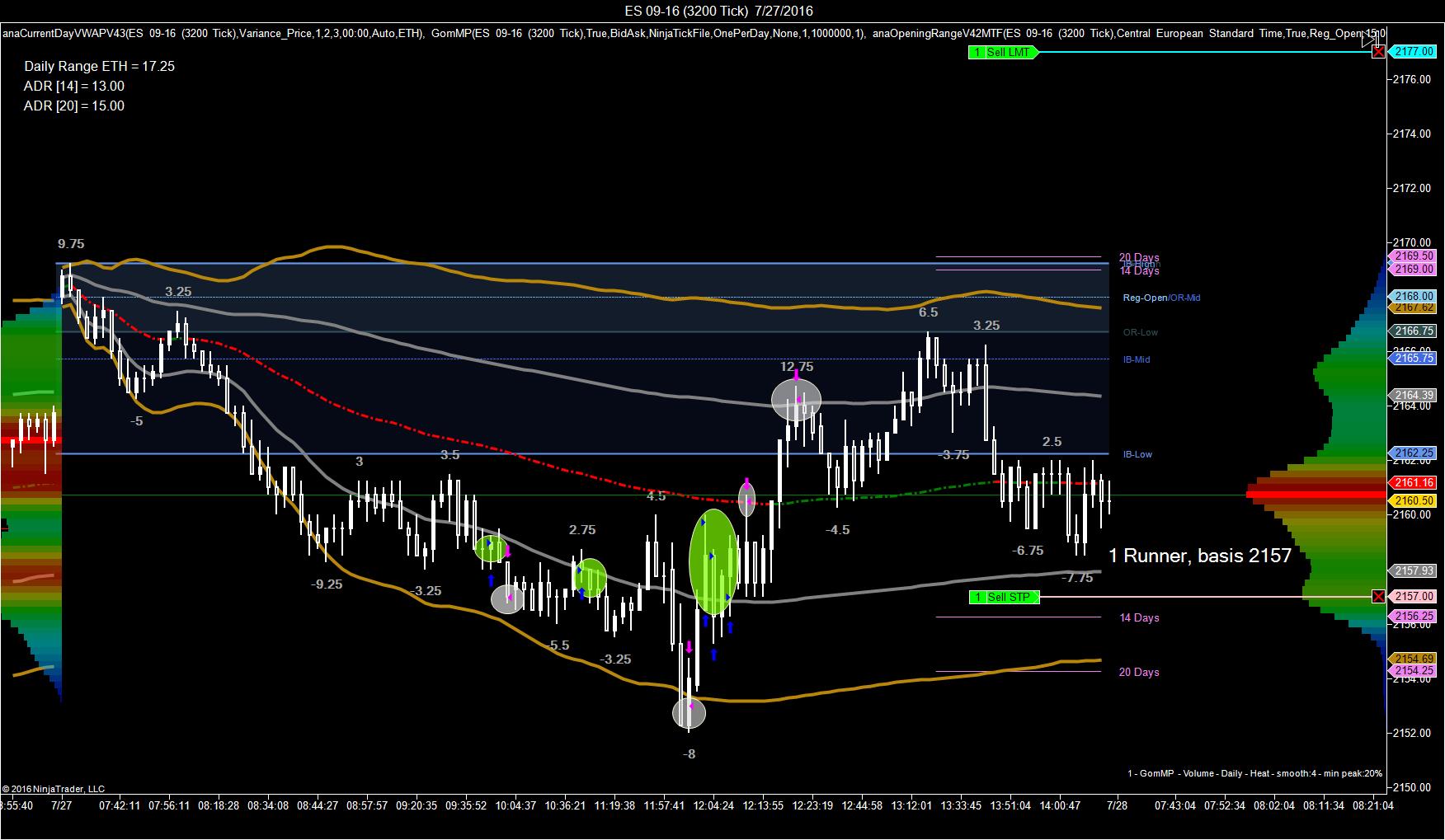Click the IB-Low level label

(x=1137, y=454)
